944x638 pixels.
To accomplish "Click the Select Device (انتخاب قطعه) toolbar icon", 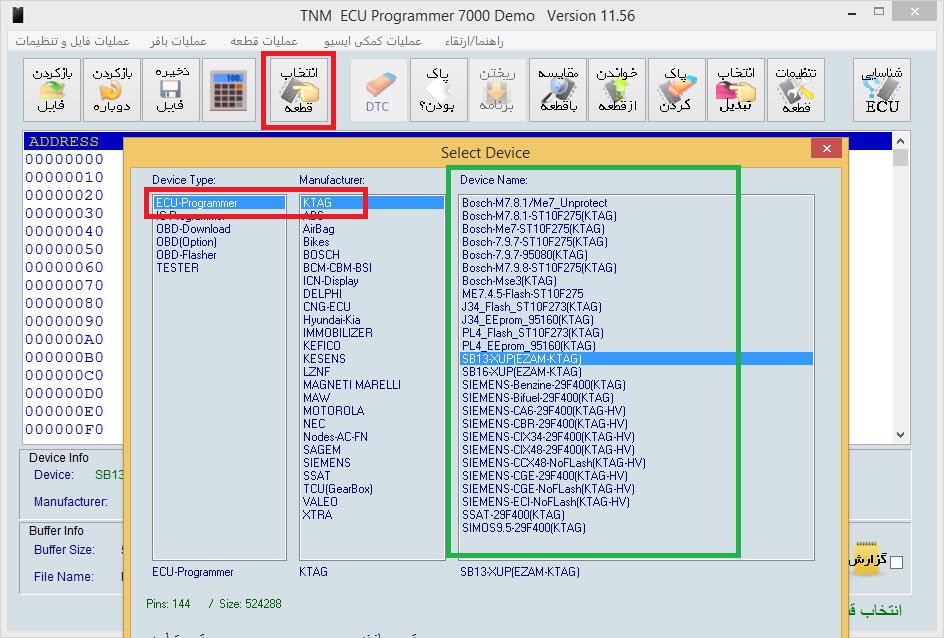I will tap(299, 90).
